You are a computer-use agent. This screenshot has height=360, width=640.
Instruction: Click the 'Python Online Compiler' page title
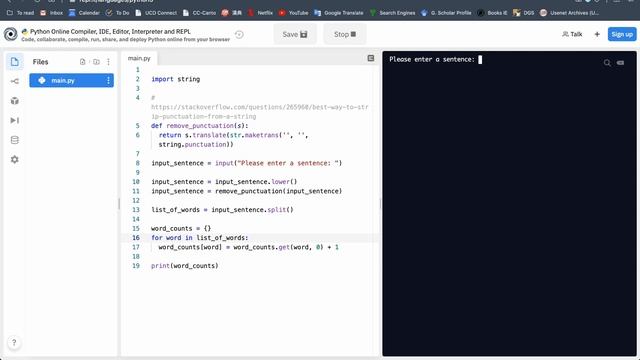point(110,31)
